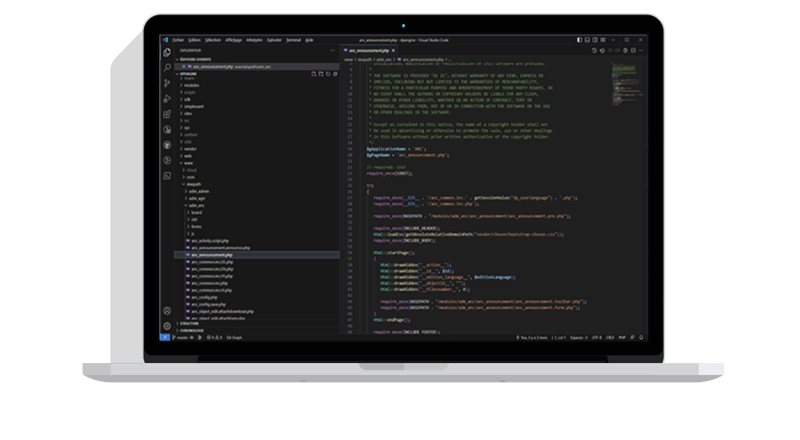
Task: Open the Fichier menu
Action: tap(178, 40)
